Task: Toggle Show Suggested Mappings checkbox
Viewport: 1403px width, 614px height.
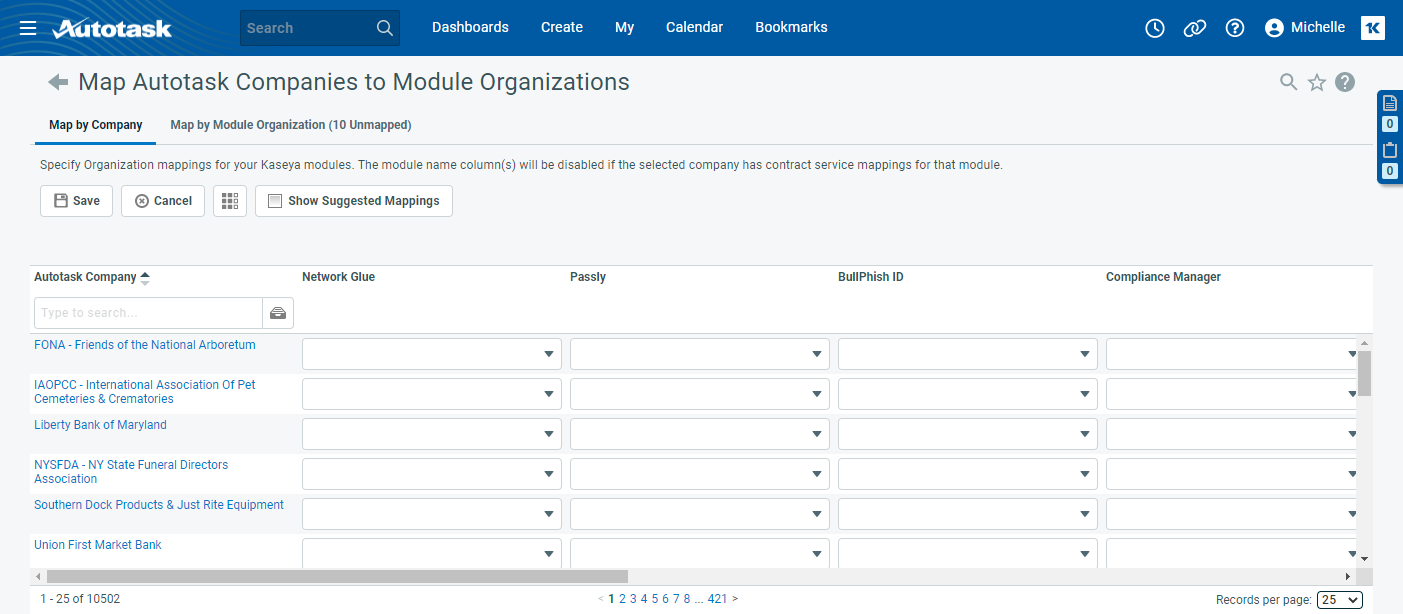Action: (275, 201)
